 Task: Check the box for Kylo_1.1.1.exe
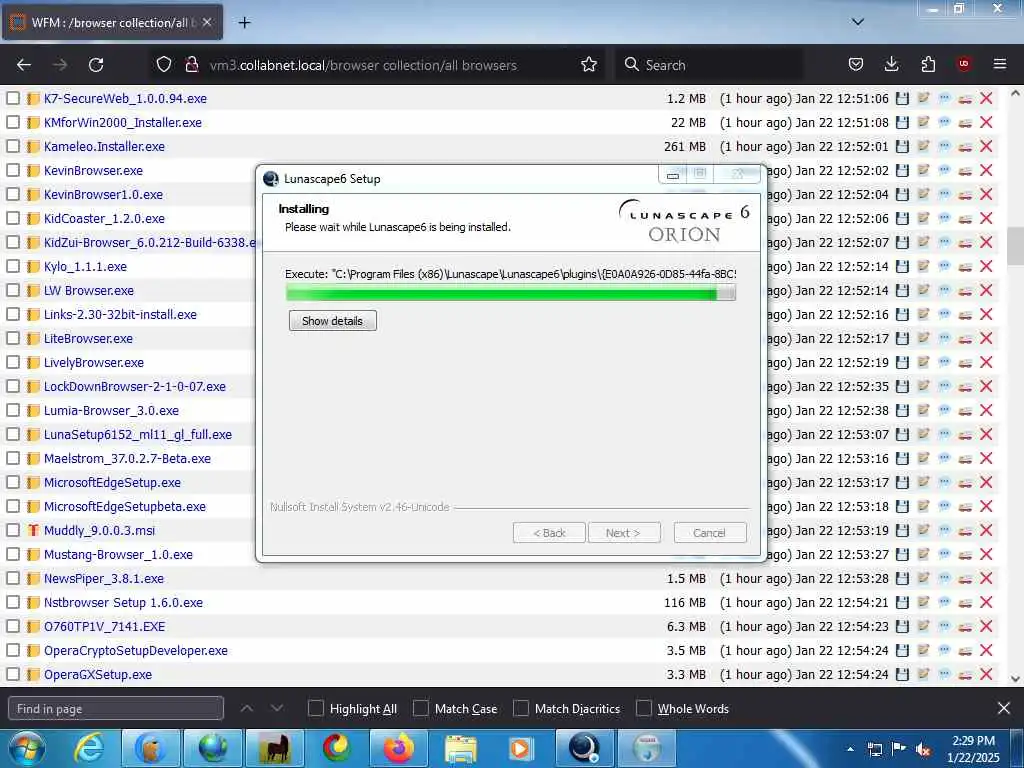pyautogui.click(x=12, y=266)
